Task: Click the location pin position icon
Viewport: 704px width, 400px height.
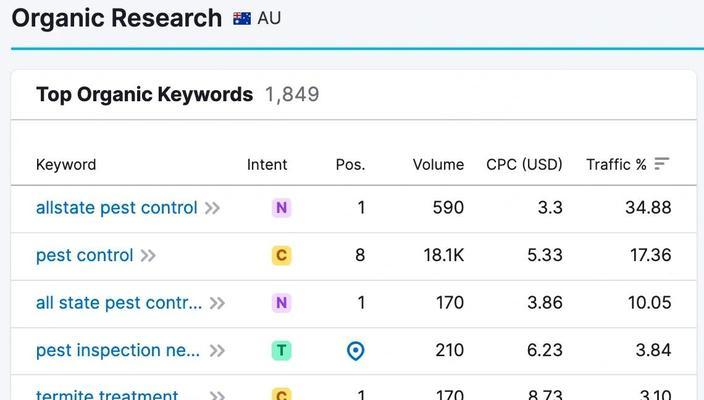Action: pyautogui.click(x=355, y=351)
